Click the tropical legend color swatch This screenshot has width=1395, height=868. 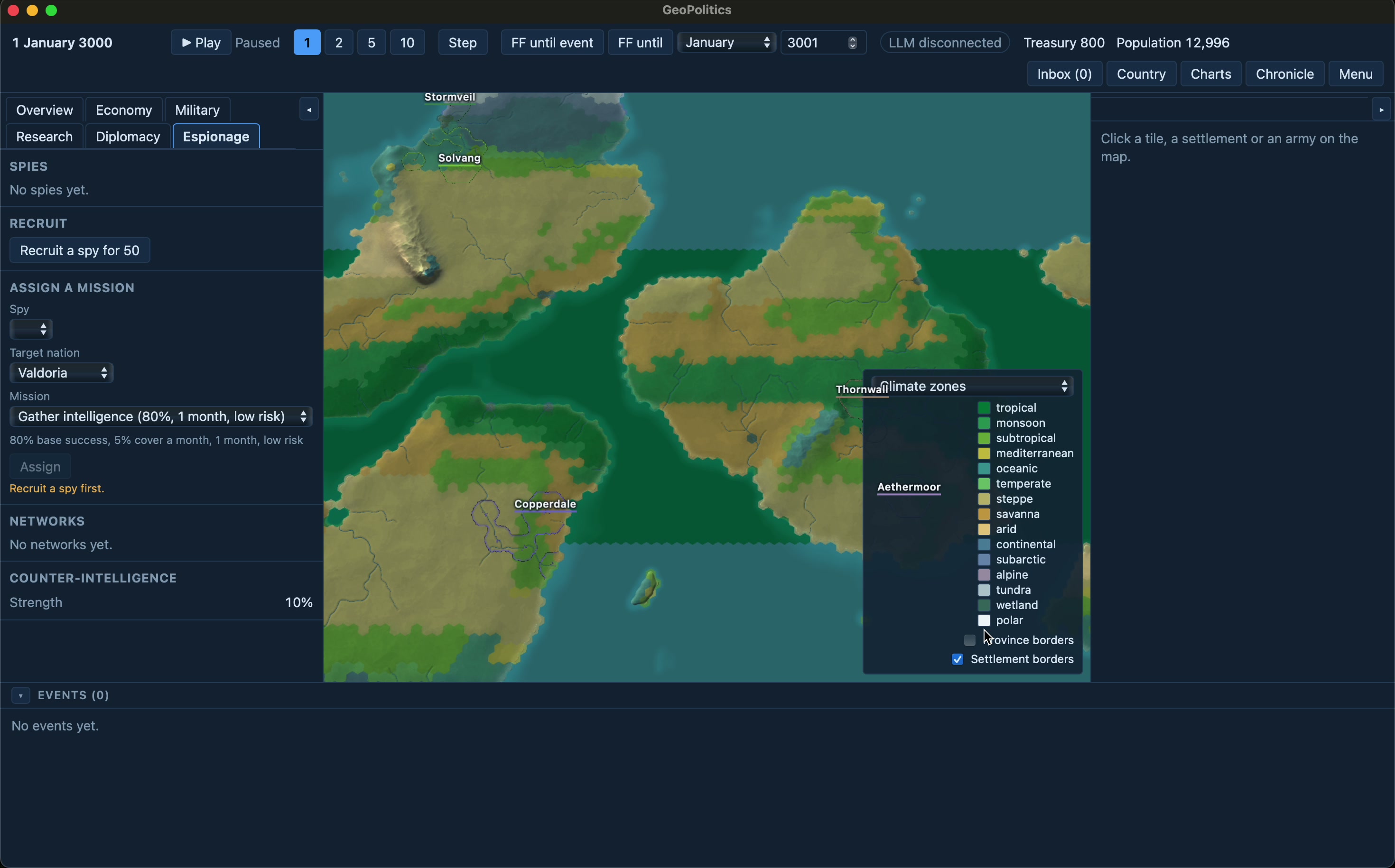[x=984, y=407]
